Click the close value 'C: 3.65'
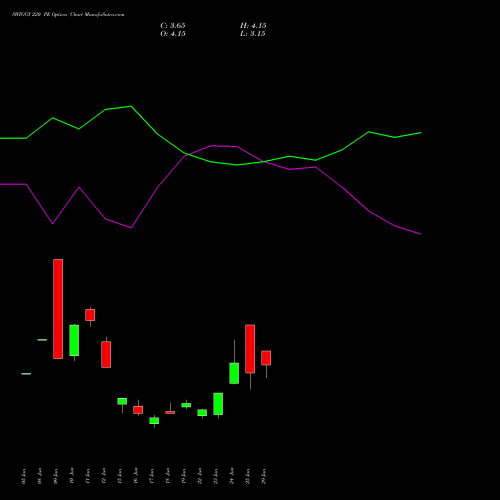 point(173,26)
